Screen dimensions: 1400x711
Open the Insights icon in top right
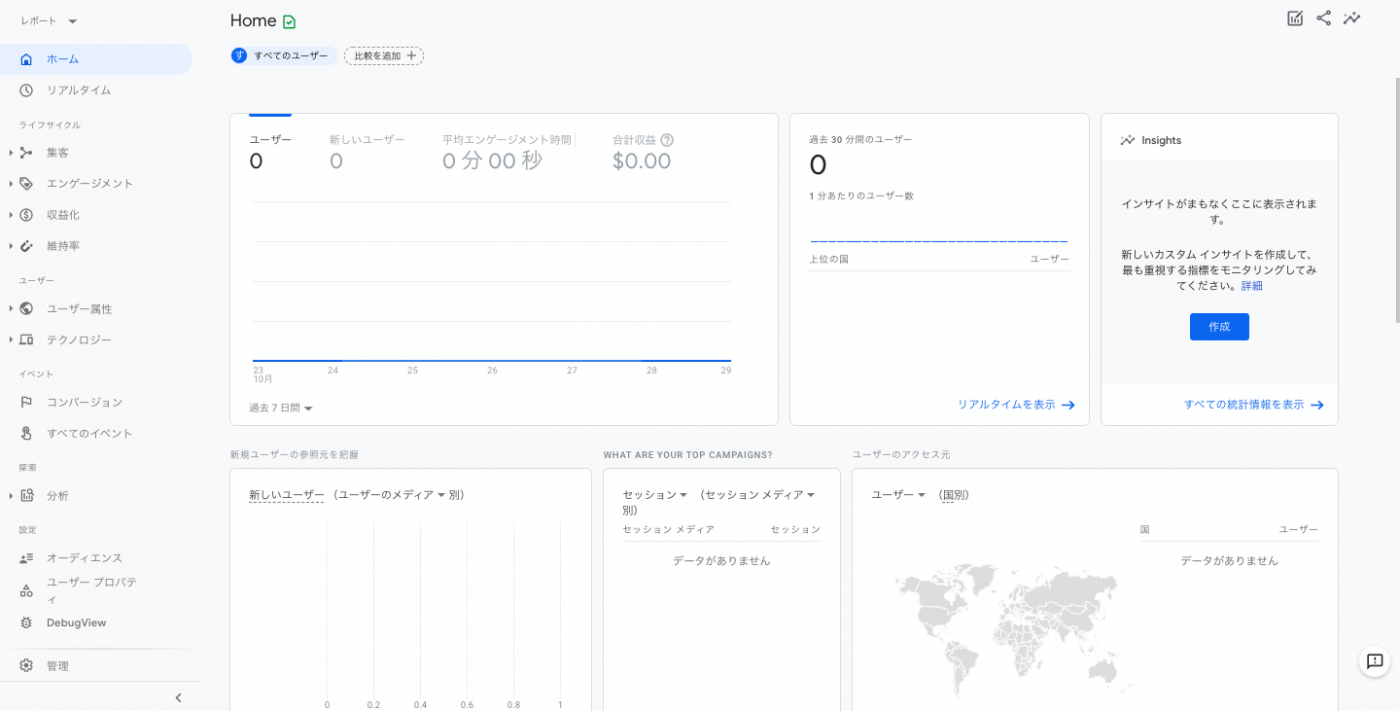pyautogui.click(x=1352, y=18)
